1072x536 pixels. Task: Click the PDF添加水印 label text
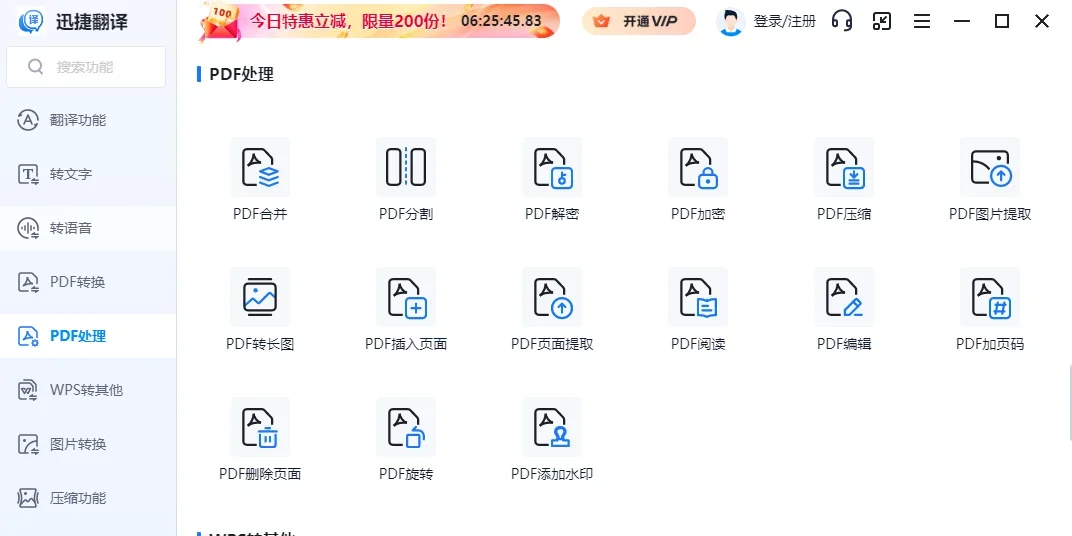coord(552,474)
